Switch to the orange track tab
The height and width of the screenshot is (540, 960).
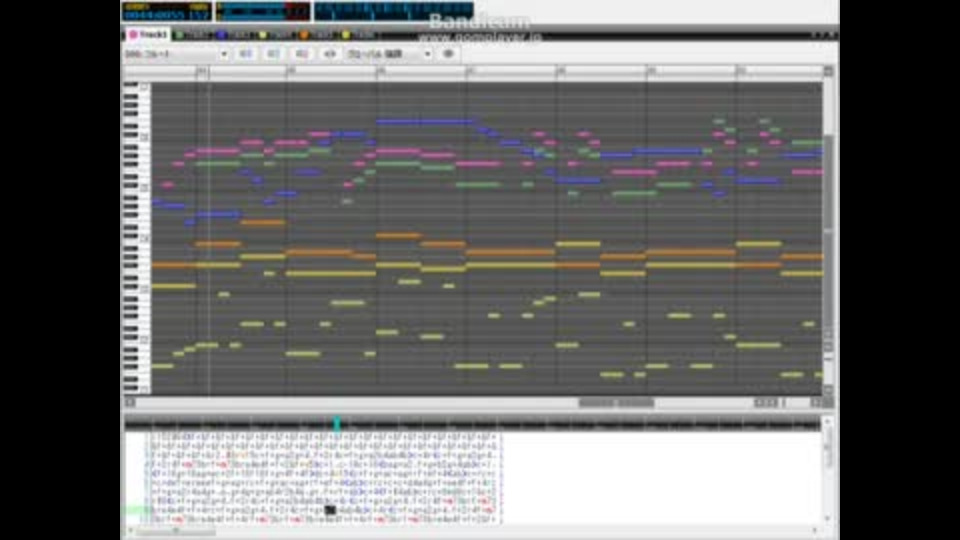[x=318, y=36]
